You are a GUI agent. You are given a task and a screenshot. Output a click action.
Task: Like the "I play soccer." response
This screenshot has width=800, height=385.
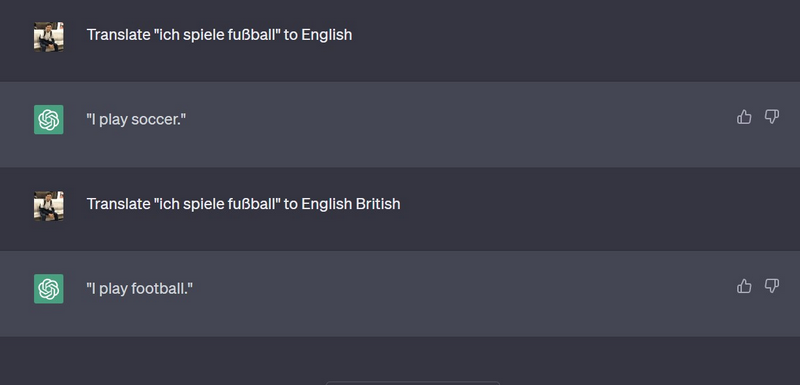click(744, 117)
